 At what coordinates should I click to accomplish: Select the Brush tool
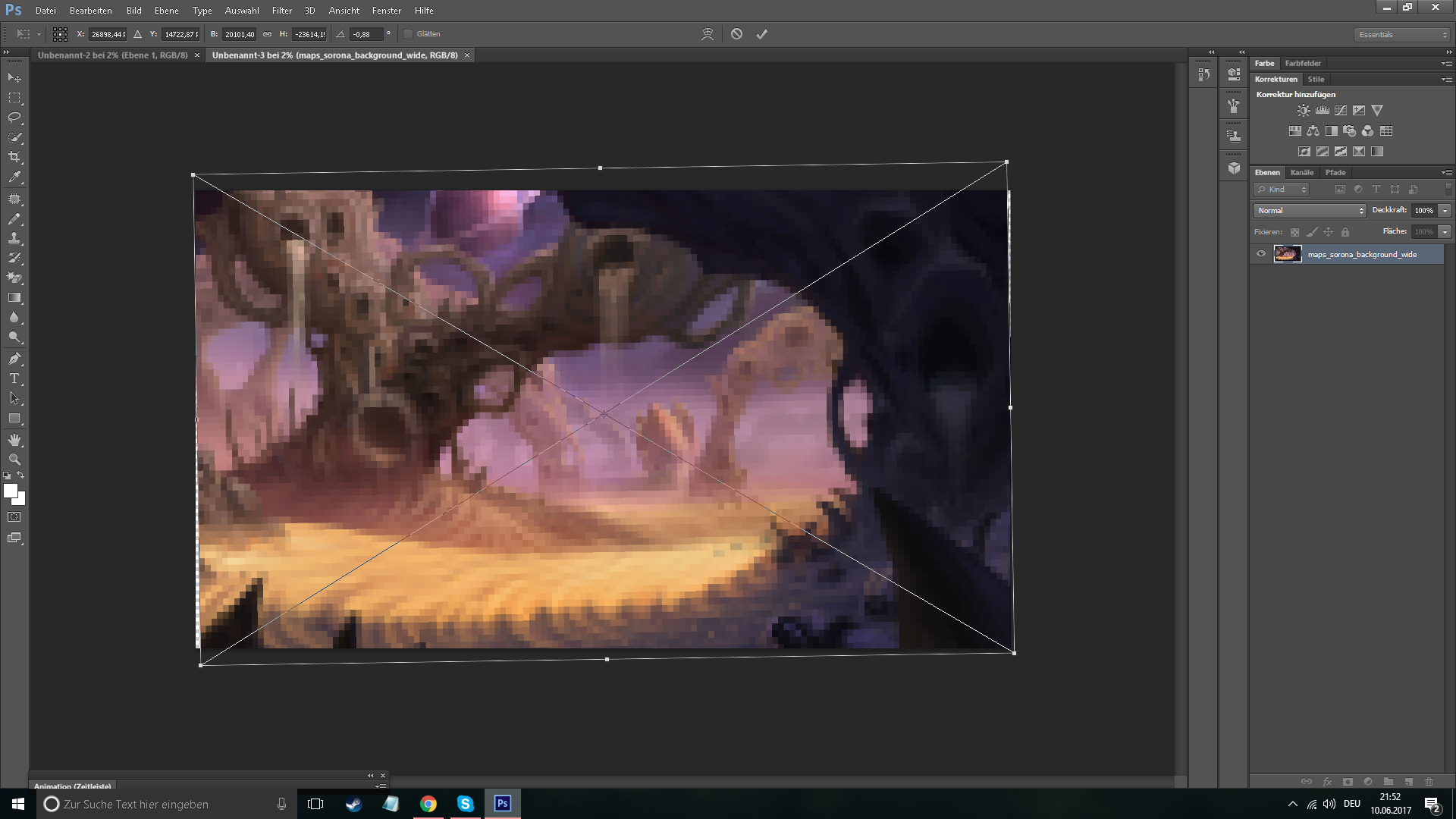tap(14, 218)
